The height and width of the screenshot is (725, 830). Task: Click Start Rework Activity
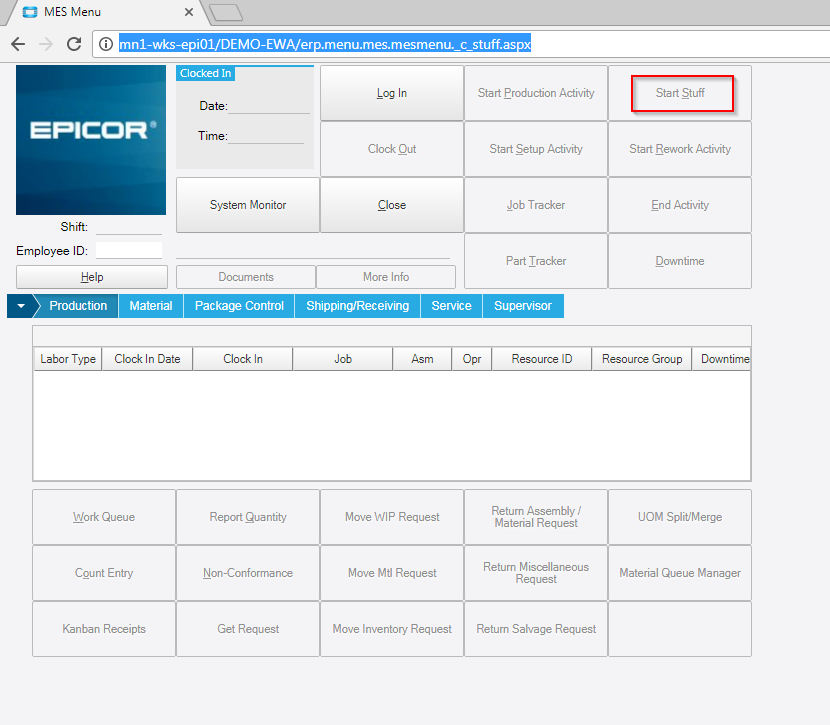click(680, 149)
